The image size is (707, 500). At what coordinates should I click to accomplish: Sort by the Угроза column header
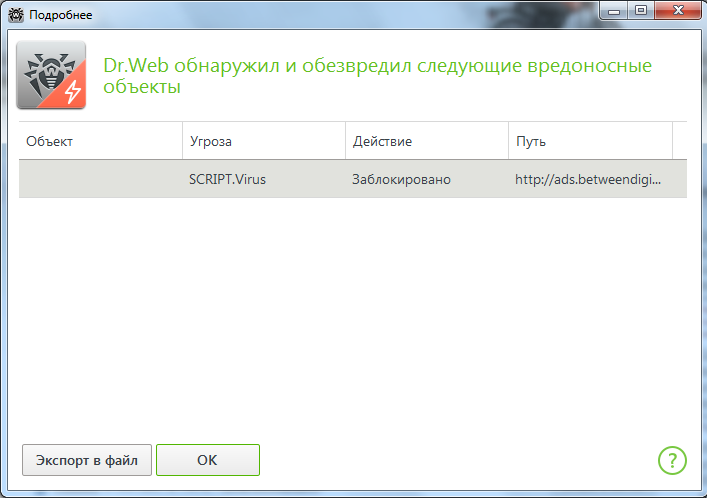click(x=264, y=141)
